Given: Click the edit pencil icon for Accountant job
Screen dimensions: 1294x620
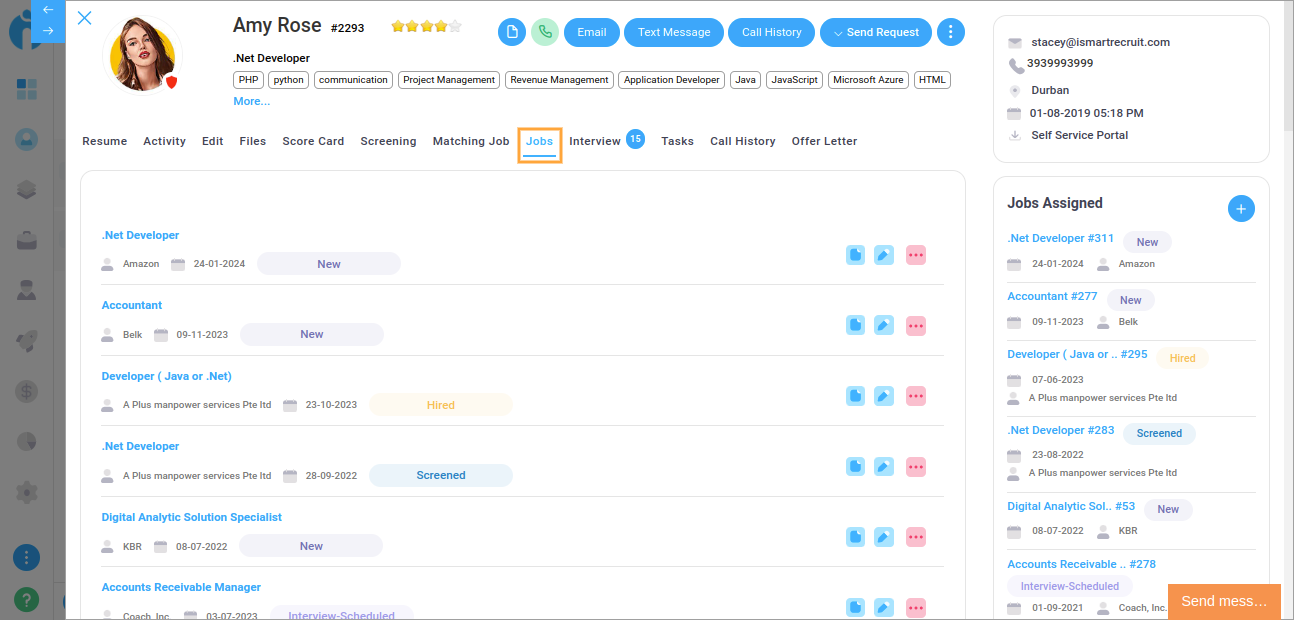Looking at the screenshot, I should [x=884, y=325].
